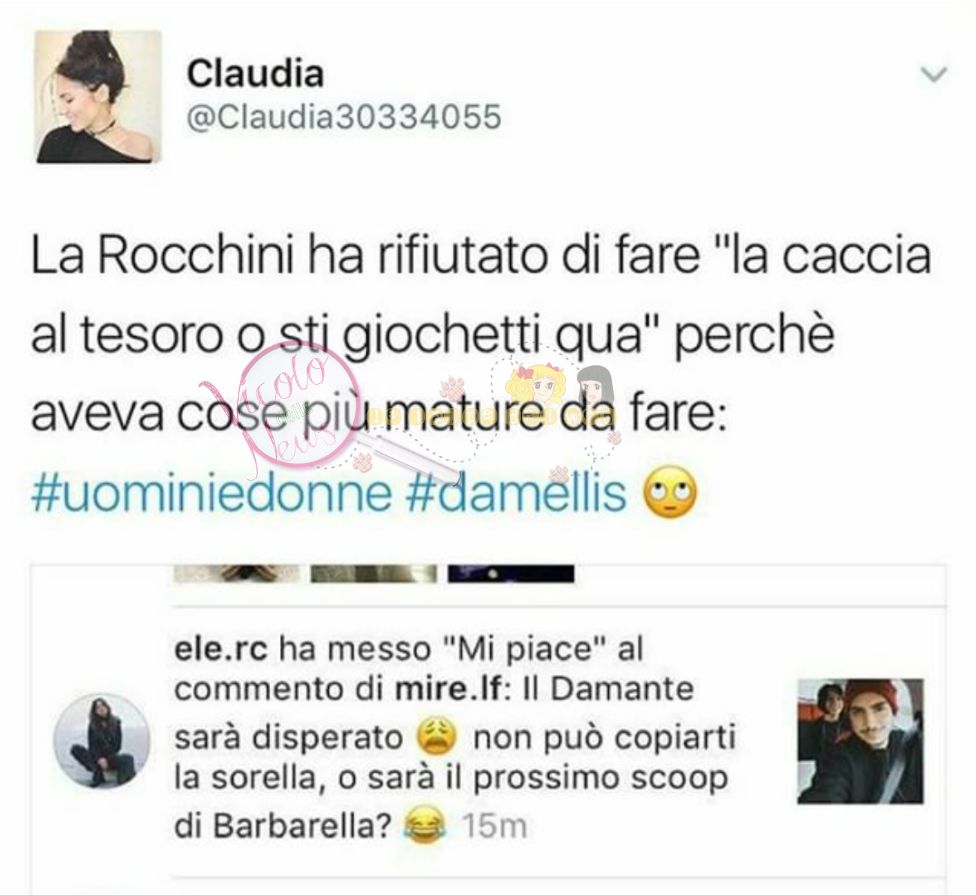Click the 15m timestamp

494,827
